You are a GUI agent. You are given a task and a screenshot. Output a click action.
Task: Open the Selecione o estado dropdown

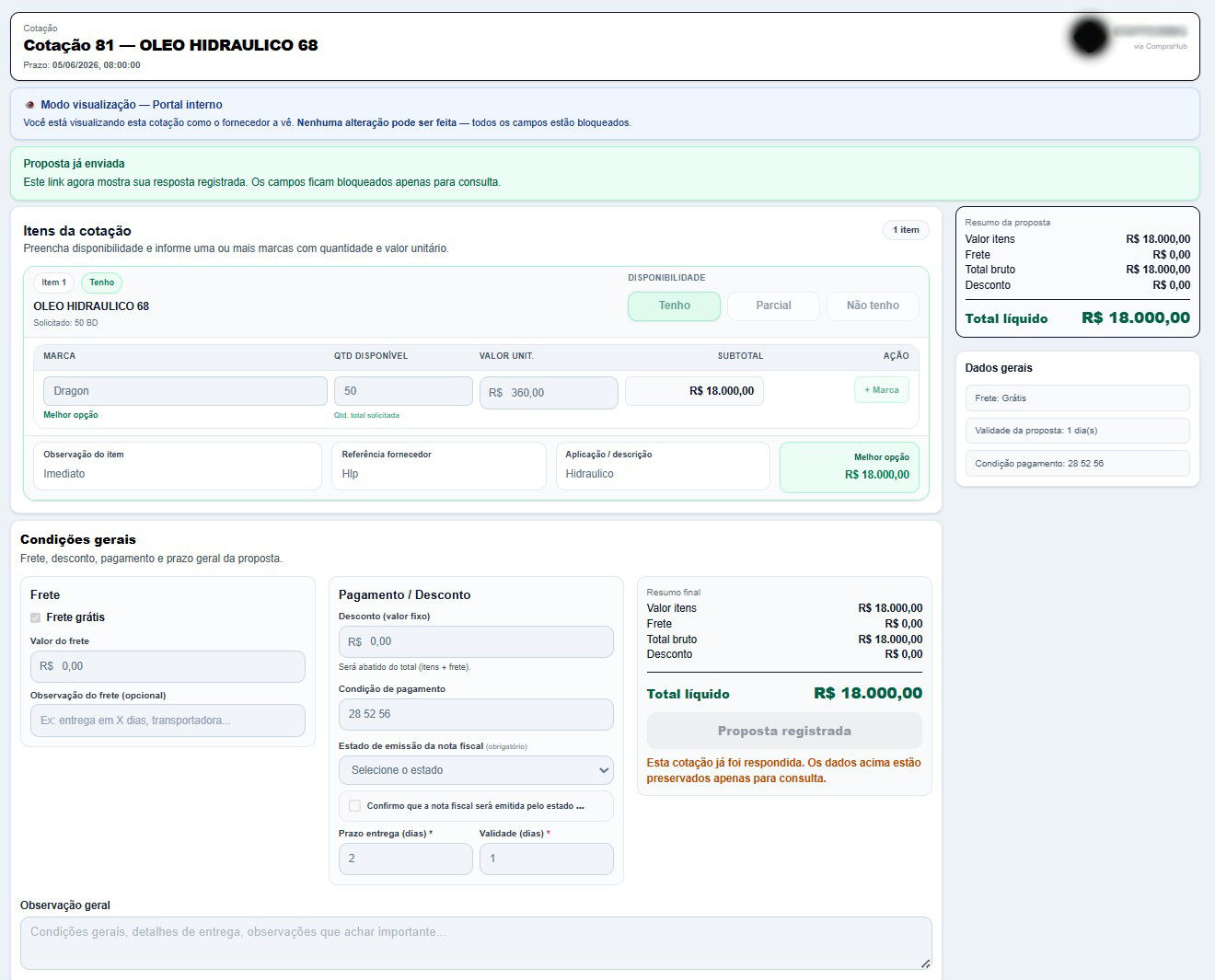[476, 770]
